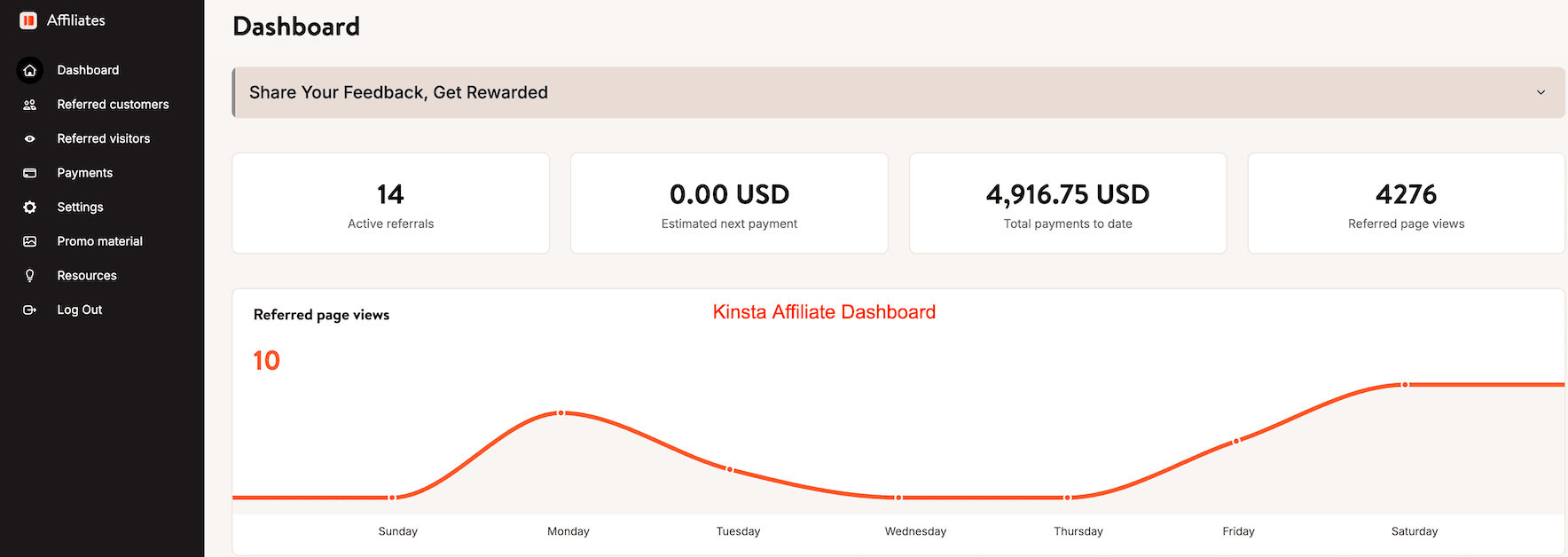This screenshot has height=557, width=1568.
Task: Click the Kinsta logo icon in sidebar
Action: (27, 20)
